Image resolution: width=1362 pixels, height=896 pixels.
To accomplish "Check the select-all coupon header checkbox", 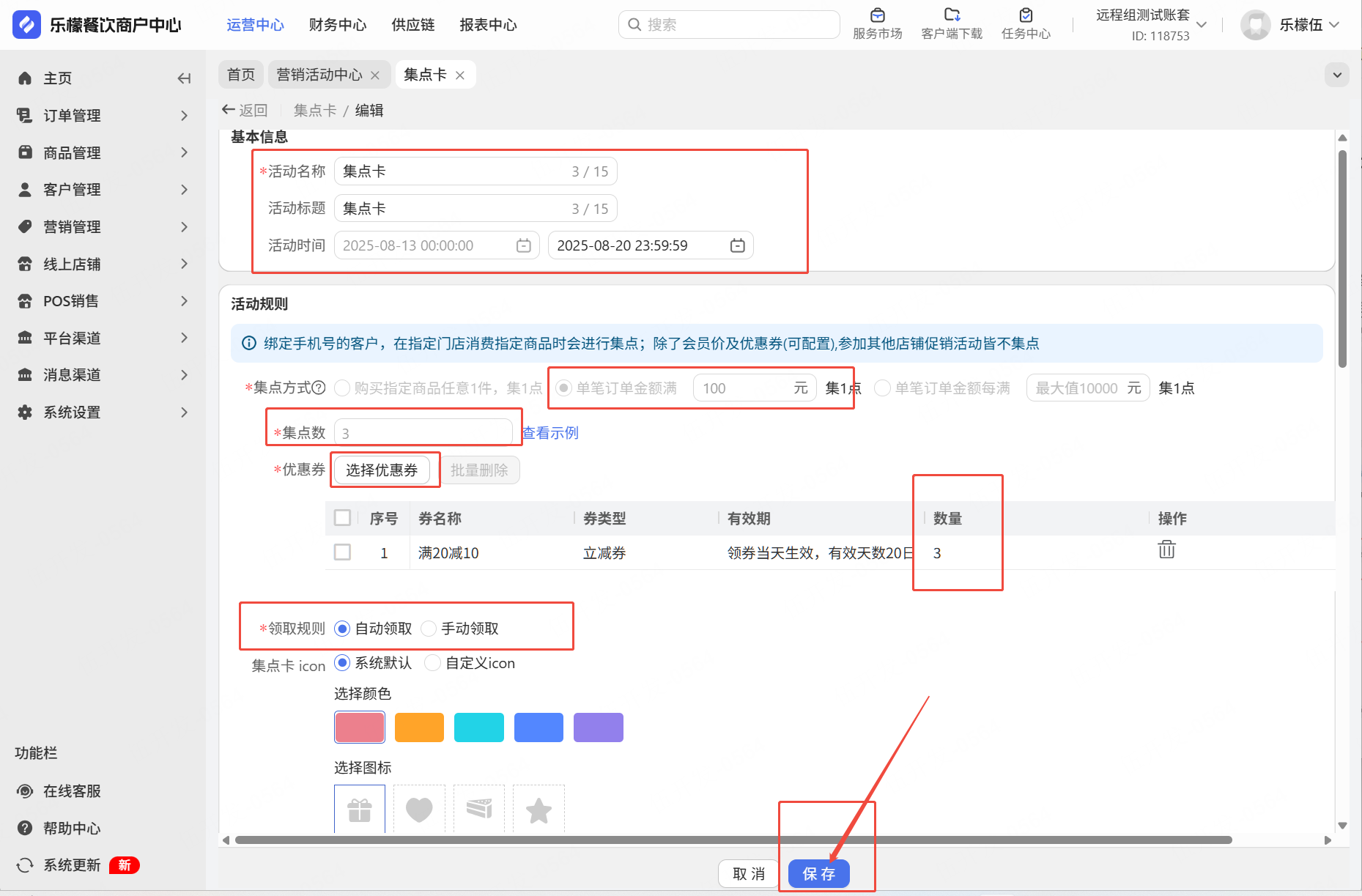I will tap(342, 518).
